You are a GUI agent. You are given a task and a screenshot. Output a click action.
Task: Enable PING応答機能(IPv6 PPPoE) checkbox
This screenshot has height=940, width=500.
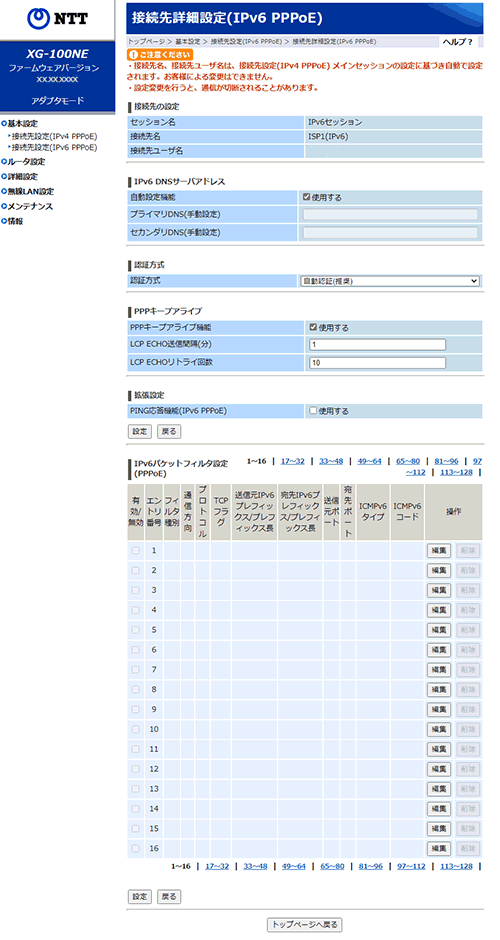313,411
